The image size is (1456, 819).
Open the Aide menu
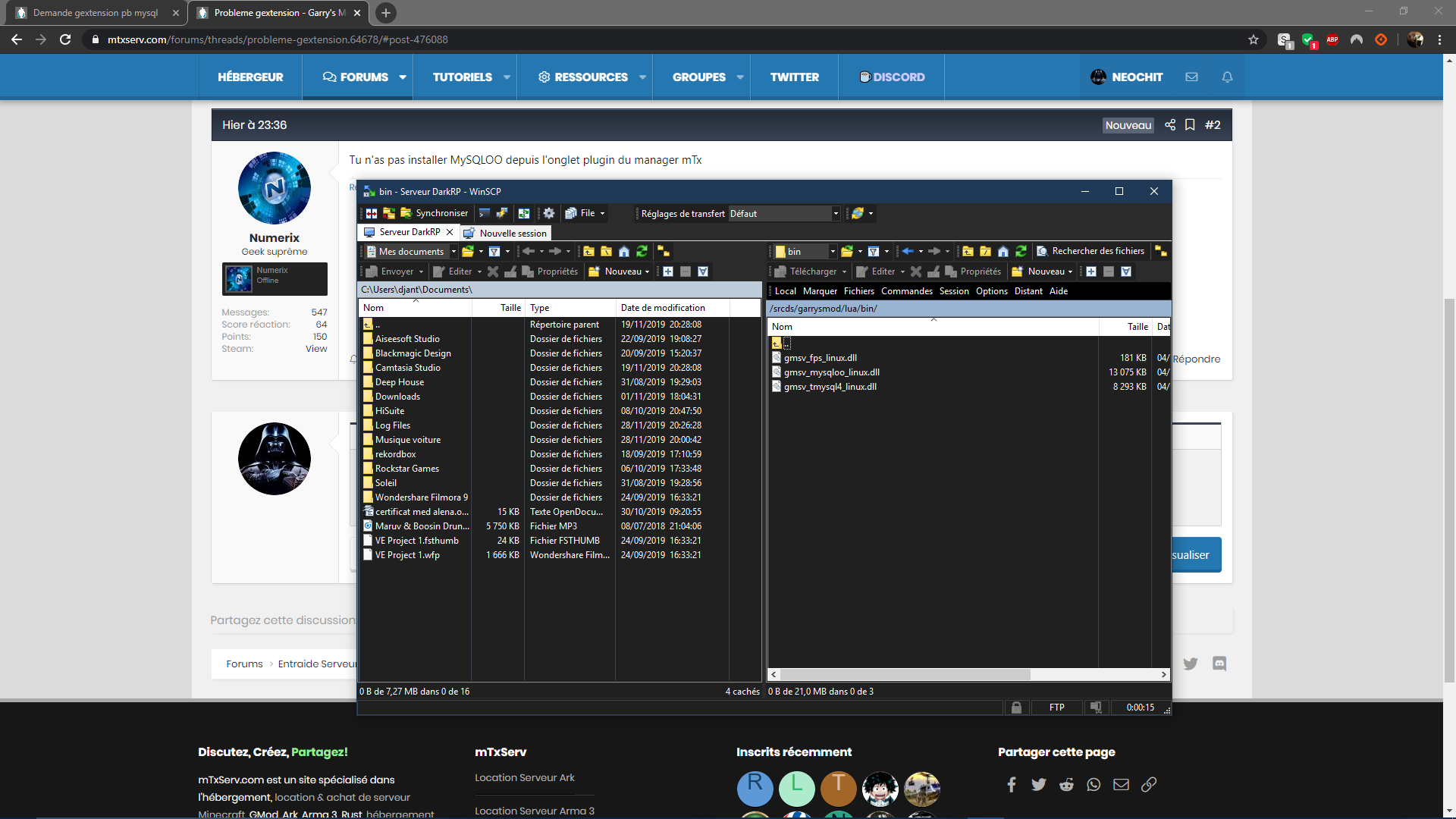click(x=1059, y=291)
